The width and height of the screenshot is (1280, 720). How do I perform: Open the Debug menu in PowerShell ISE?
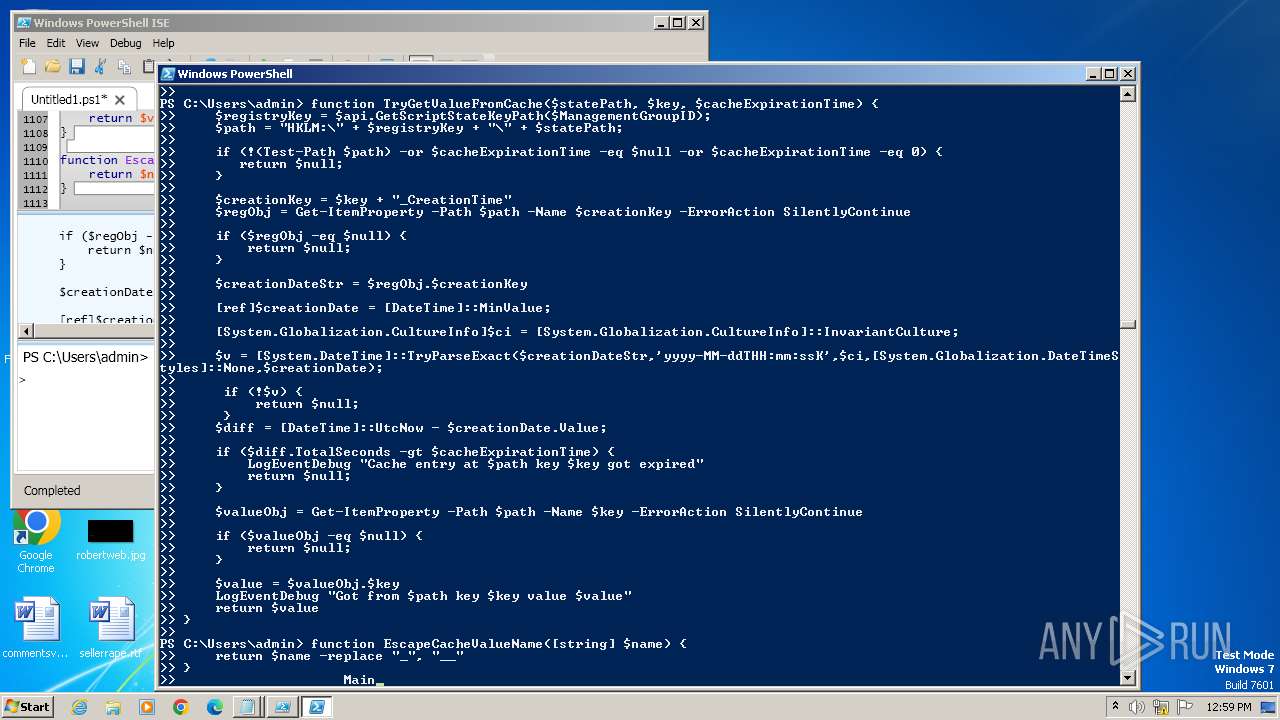pos(126,43)
